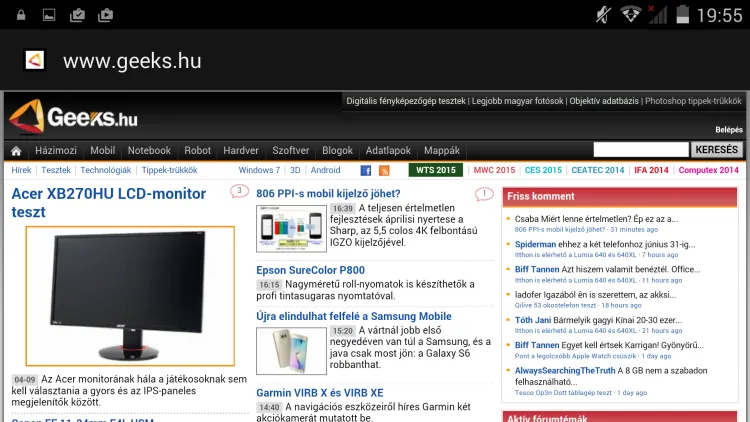The width and height of the screenshot is (750, 422).
Task: Open the Blogok menu
Action: (337, 150)
